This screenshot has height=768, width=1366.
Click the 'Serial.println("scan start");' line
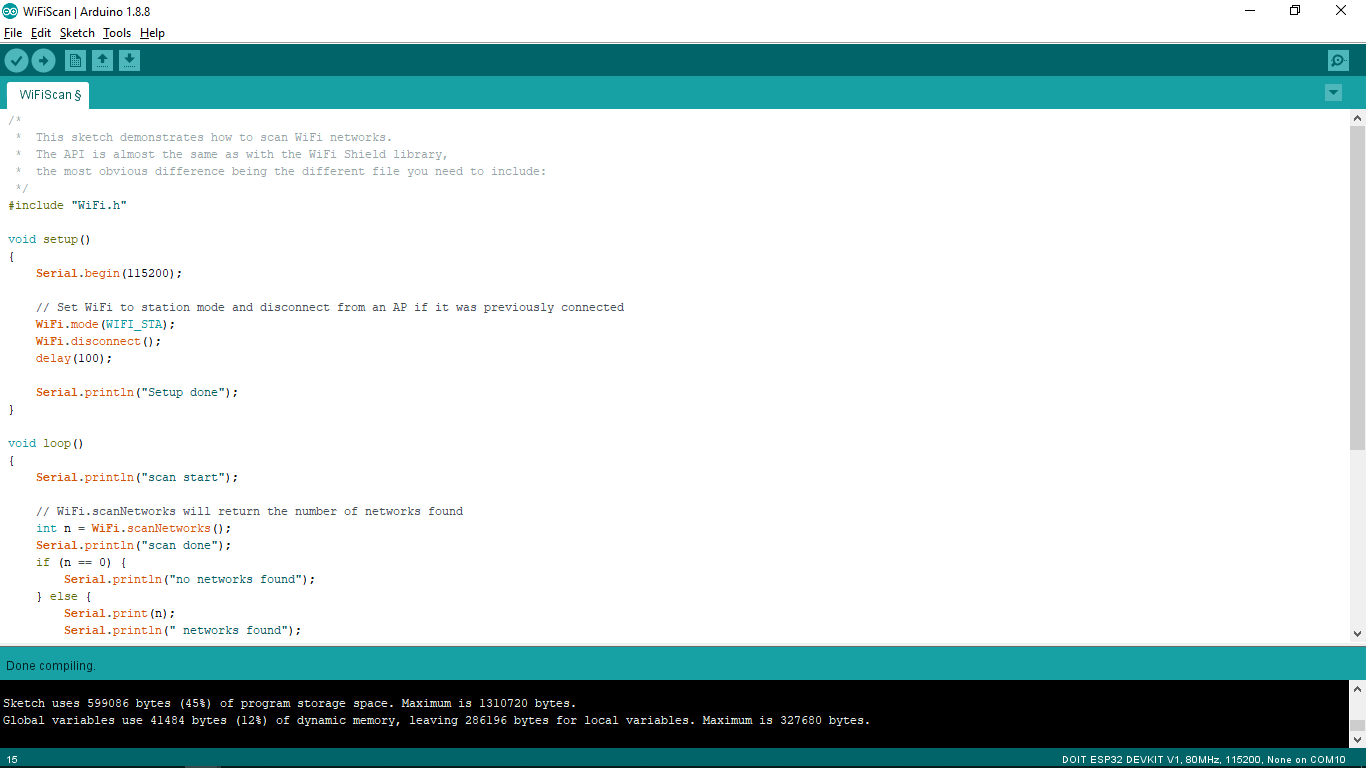pos(138,477)
